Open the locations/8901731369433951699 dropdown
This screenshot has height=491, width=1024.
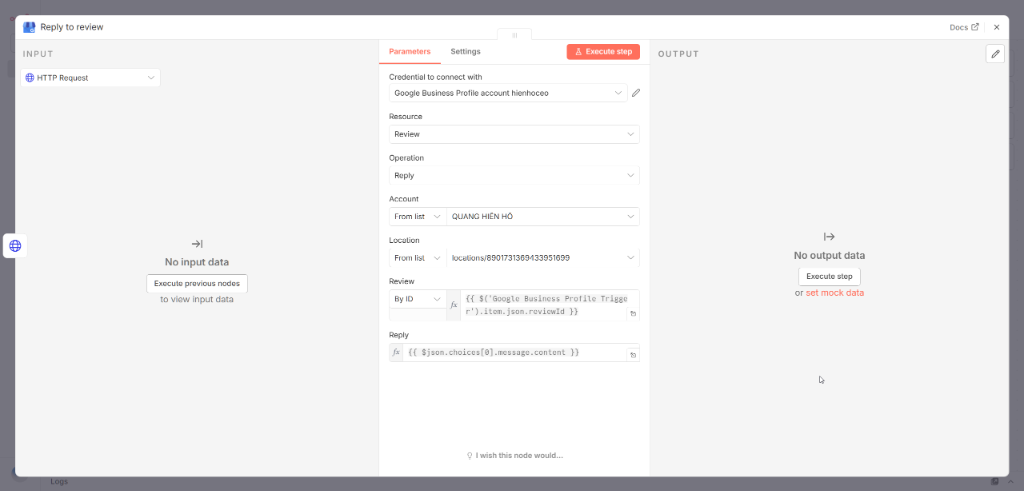pyautogui.click(x=543, y=258)
